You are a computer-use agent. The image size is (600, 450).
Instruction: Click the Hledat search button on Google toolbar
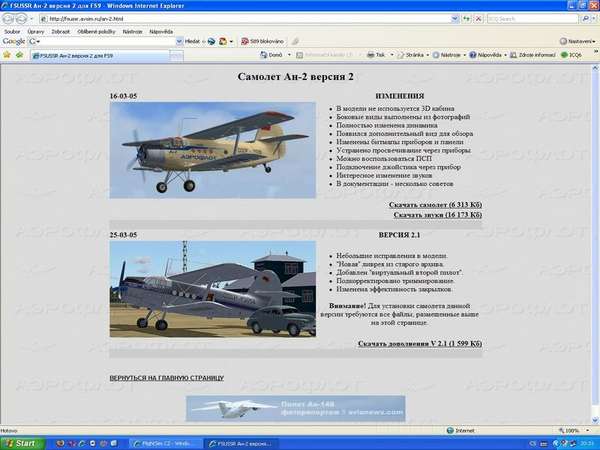click(x=192, y=41)
